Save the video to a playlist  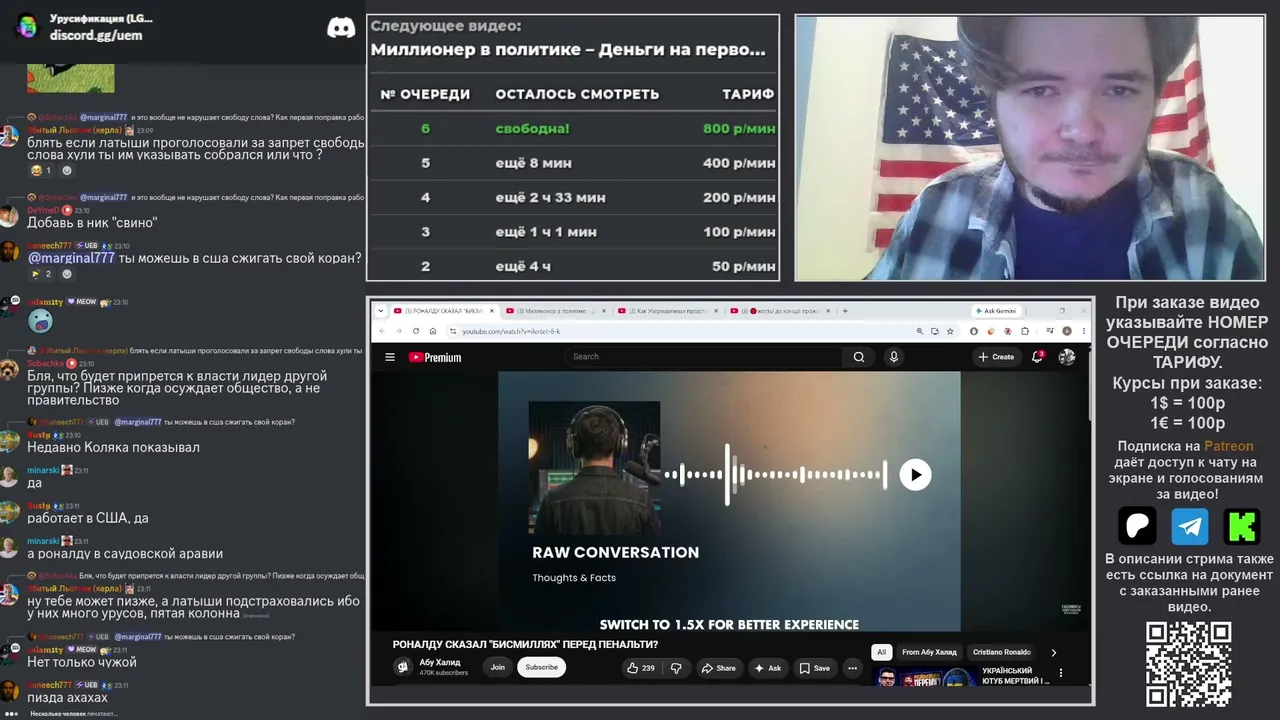[815, 668]
